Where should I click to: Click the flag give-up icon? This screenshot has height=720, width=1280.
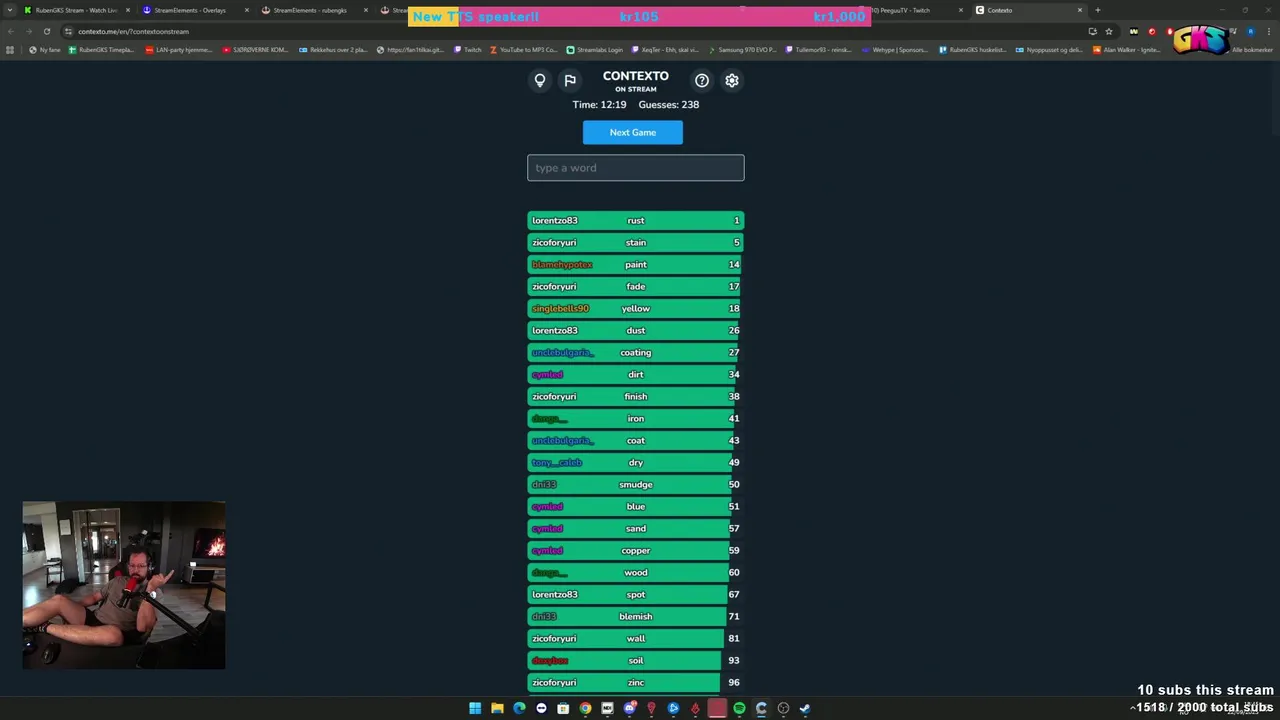(570, 80)
